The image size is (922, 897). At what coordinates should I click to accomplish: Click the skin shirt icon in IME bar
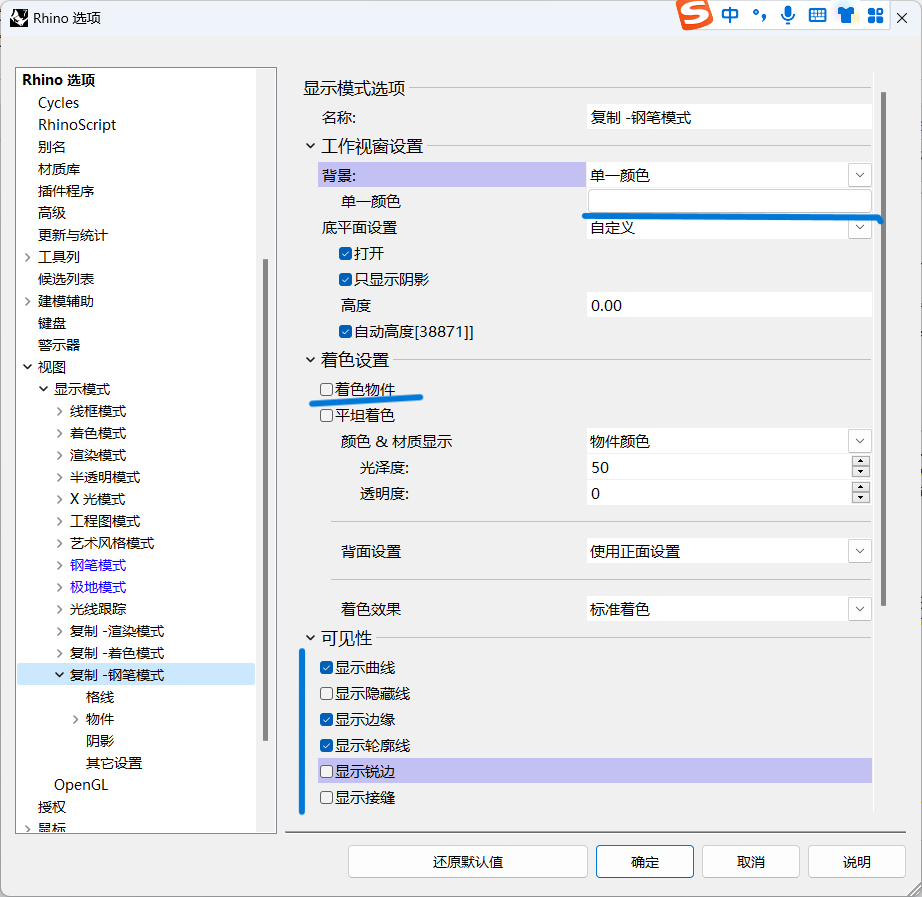(x=846, y=15)
